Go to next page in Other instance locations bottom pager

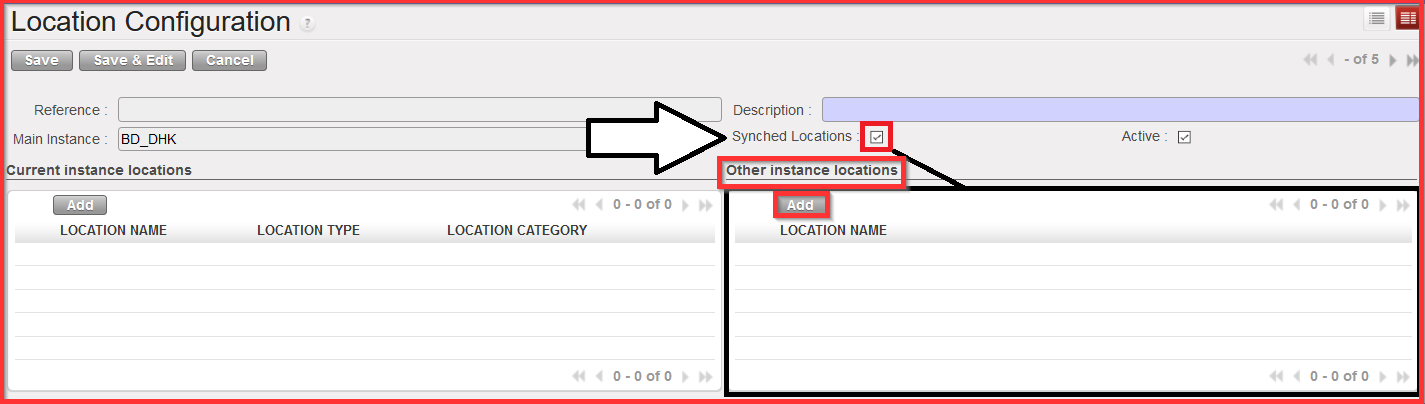pos(1383,377)
